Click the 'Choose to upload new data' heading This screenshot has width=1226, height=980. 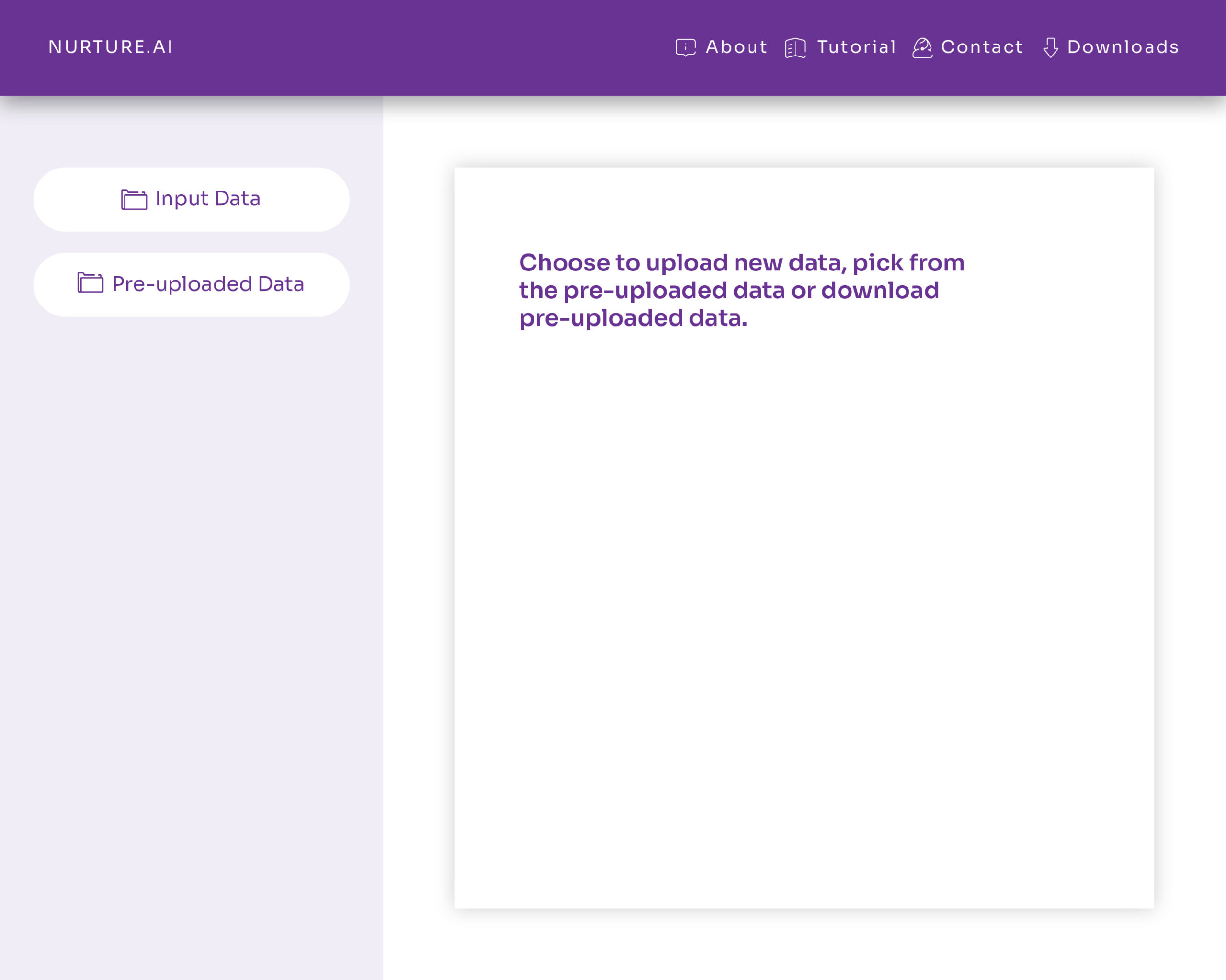point(741,290)
